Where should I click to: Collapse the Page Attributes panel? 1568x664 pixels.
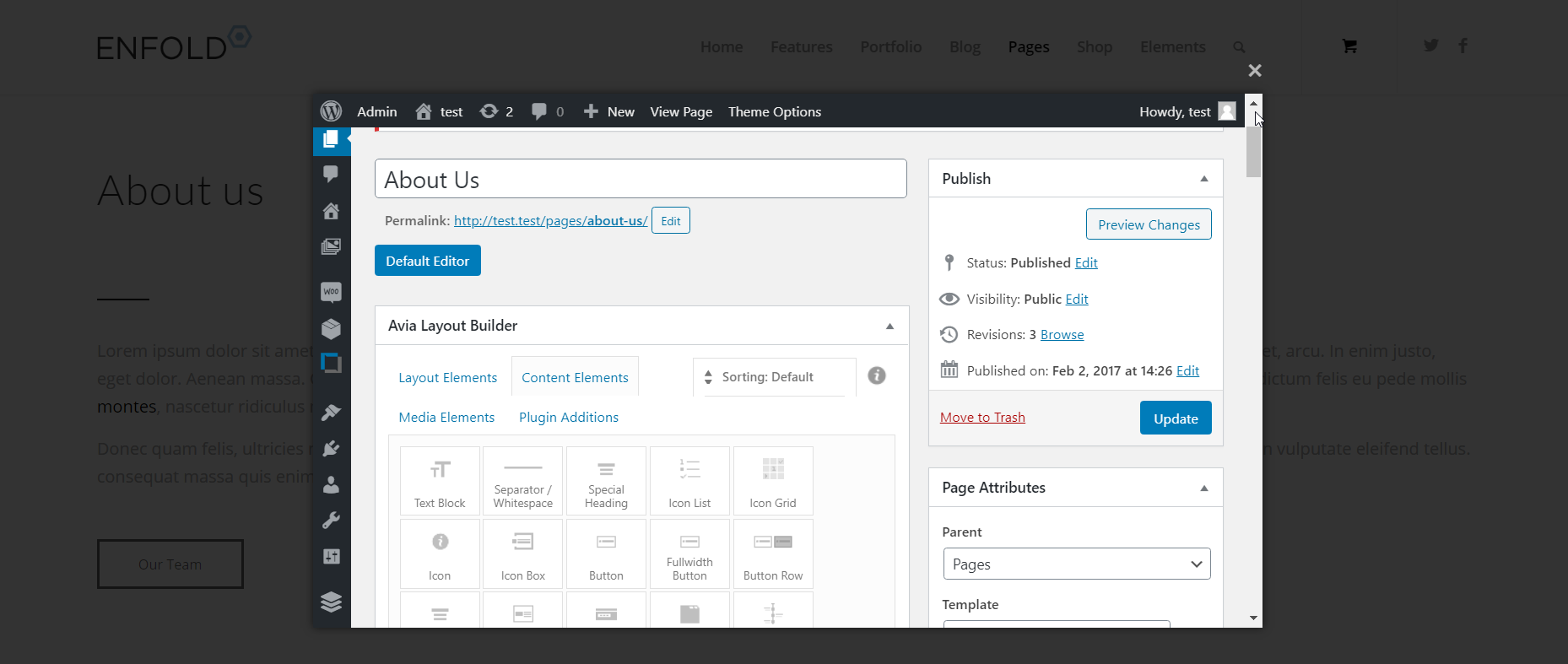pyautogui.click(x=1204, y=488)
